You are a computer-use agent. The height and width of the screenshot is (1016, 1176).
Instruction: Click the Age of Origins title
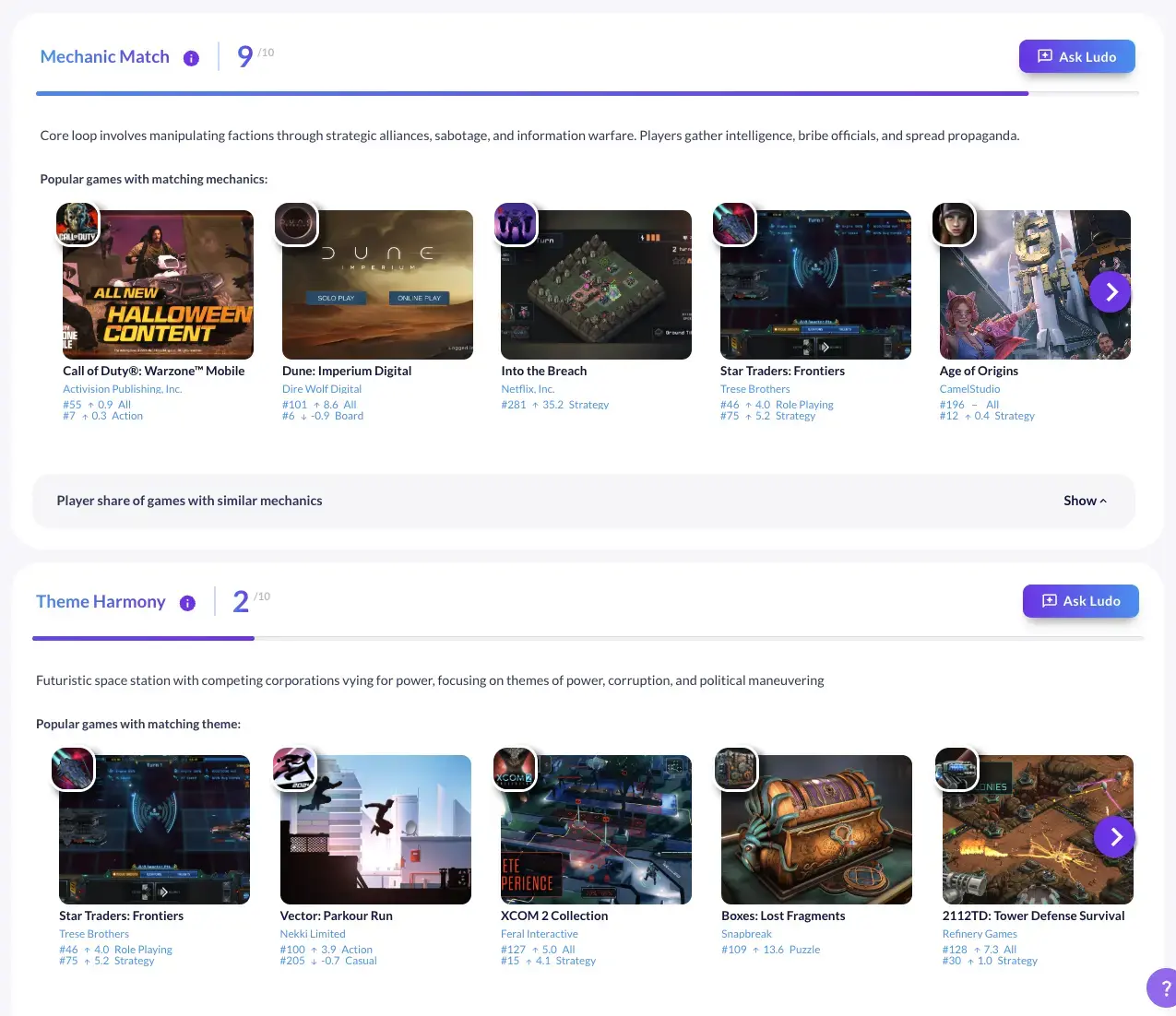click(x=979, y=371)
